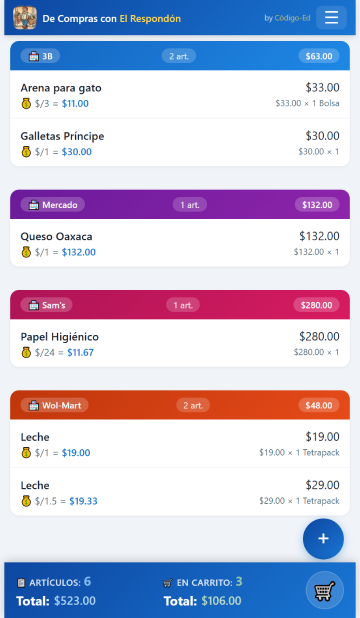
Task: Collapse the 3B store group header
Action: point(180,56)
